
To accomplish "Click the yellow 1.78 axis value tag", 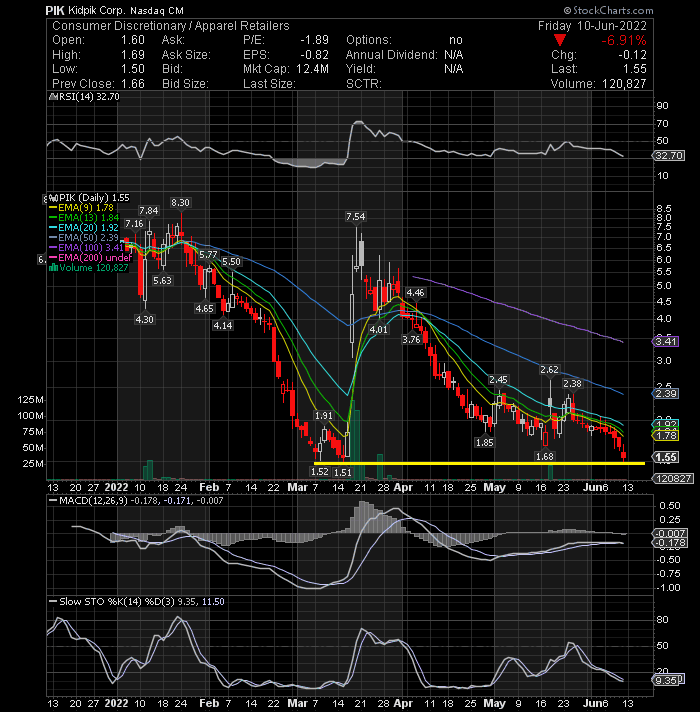I will [x=666, y=436].
